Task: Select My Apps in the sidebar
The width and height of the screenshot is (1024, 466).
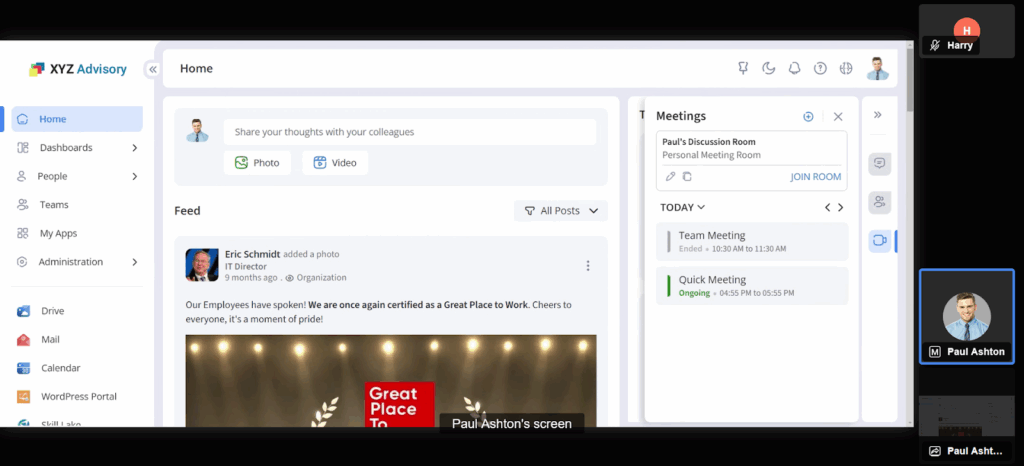Action: point(58,233)
